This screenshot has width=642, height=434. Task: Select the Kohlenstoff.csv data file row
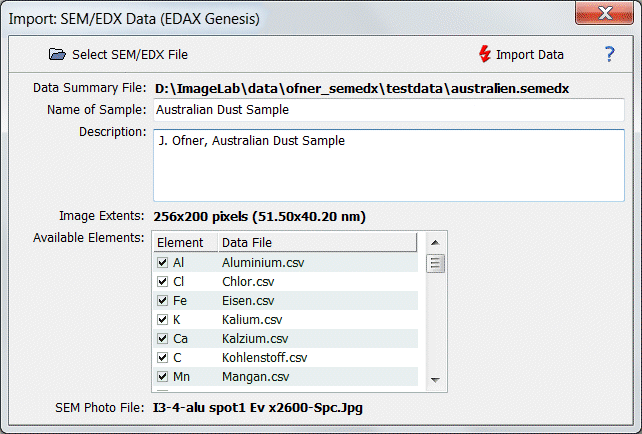coord(264,358)
